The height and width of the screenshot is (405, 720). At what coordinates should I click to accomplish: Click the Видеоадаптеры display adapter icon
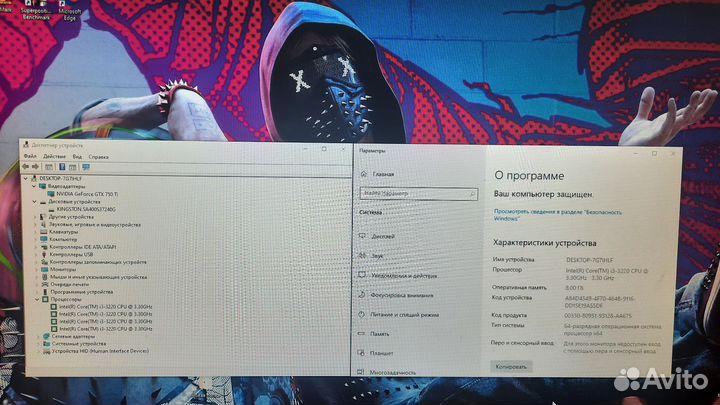point(43,186)
